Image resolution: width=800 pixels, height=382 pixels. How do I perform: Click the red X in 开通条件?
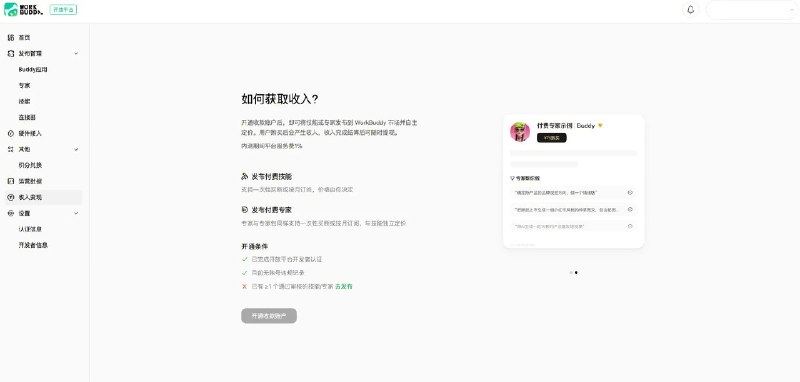coord(244,287)
